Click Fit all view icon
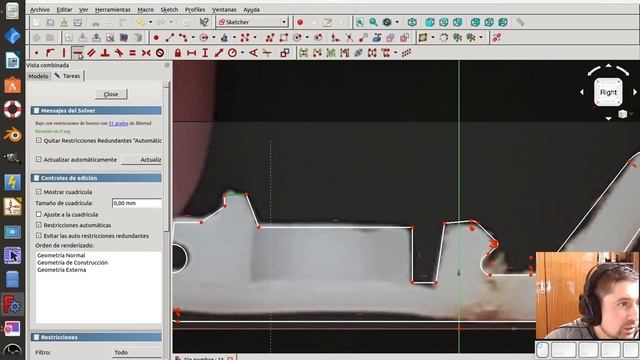Screen dimensions: 640x360 click(360, 22)
